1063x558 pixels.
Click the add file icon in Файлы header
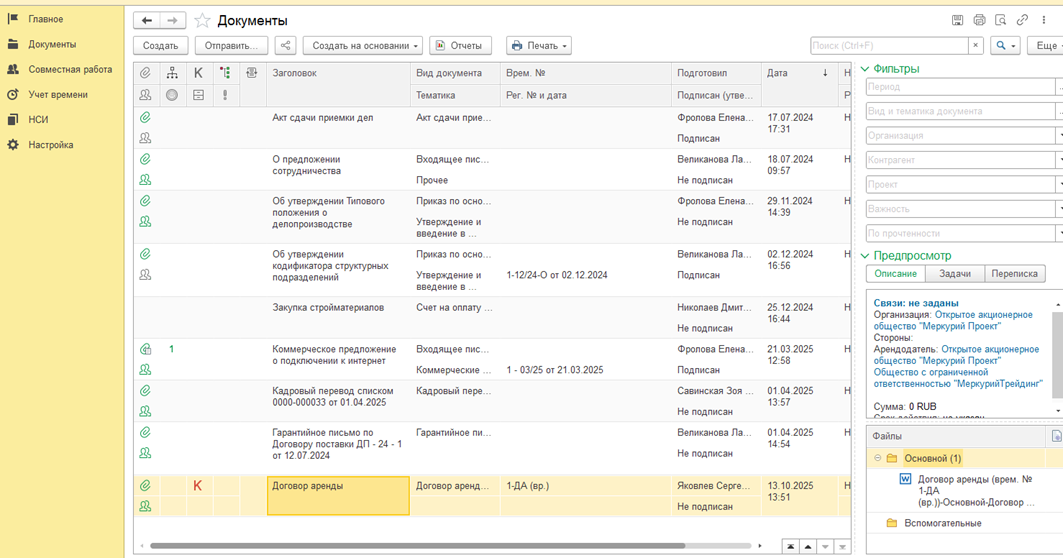coord(1056,436)
